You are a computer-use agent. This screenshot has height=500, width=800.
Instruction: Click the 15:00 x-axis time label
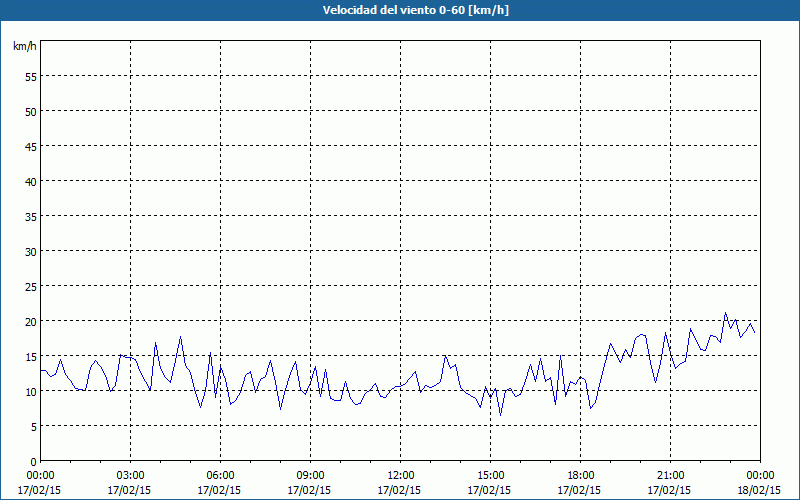491,475
